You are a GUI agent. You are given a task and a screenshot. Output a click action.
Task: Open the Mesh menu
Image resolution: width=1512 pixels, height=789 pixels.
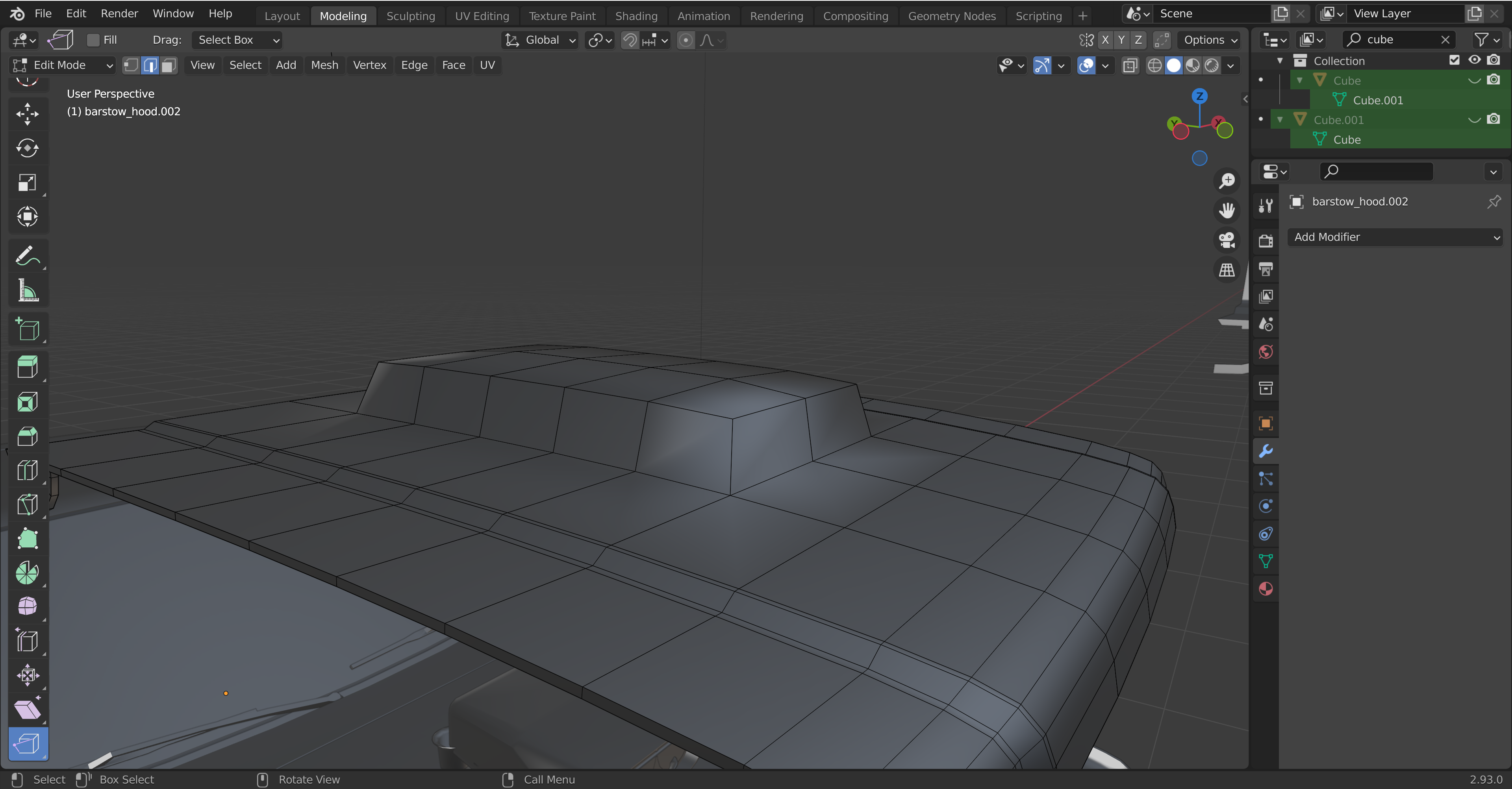click(324, 65)
